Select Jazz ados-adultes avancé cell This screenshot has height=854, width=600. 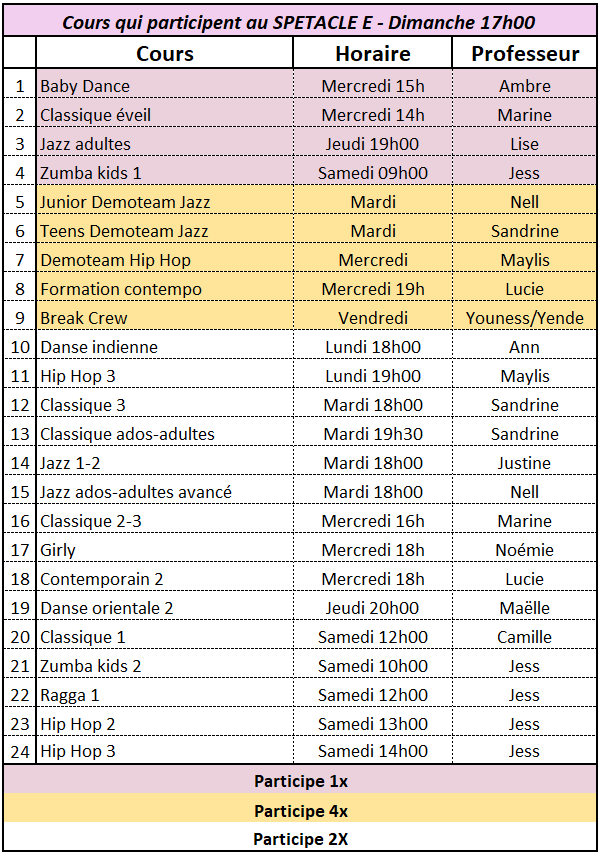coord(164,492)
